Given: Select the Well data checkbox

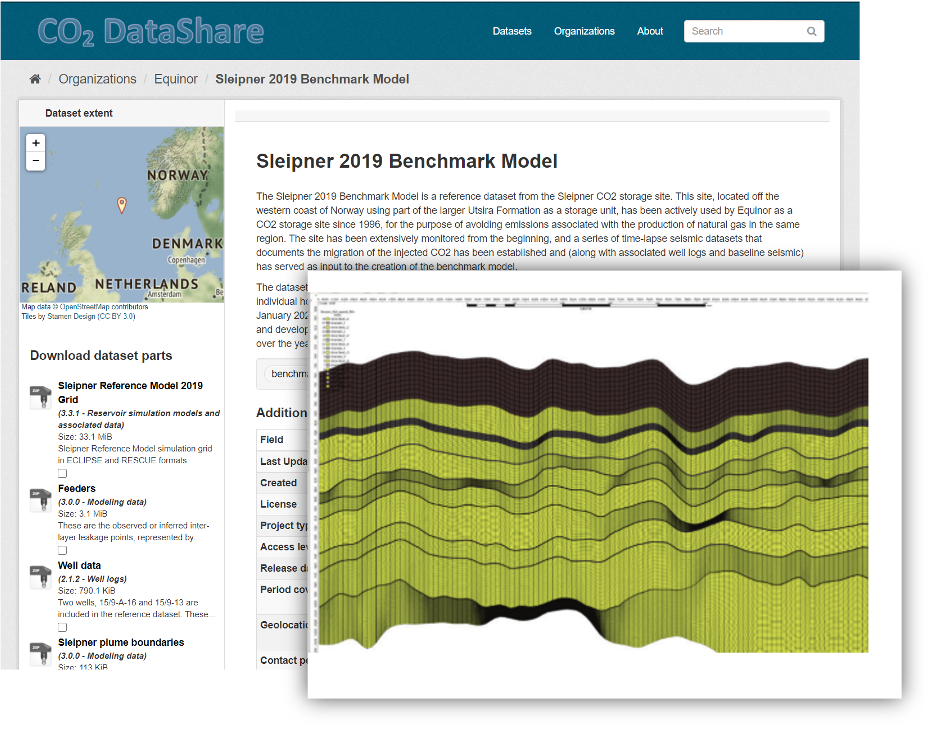Looking at the screenshot, I should point(62,627).
